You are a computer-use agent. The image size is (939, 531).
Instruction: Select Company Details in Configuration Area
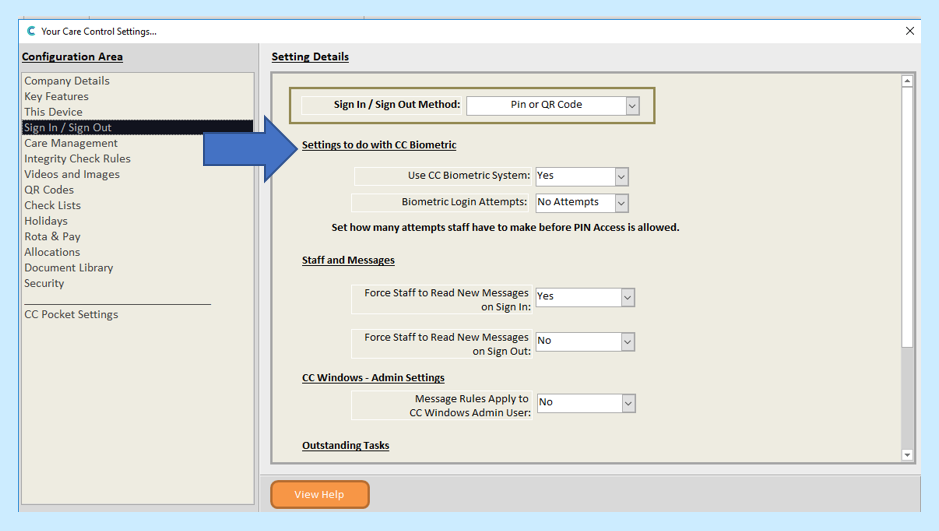click(x=67, y=81)
